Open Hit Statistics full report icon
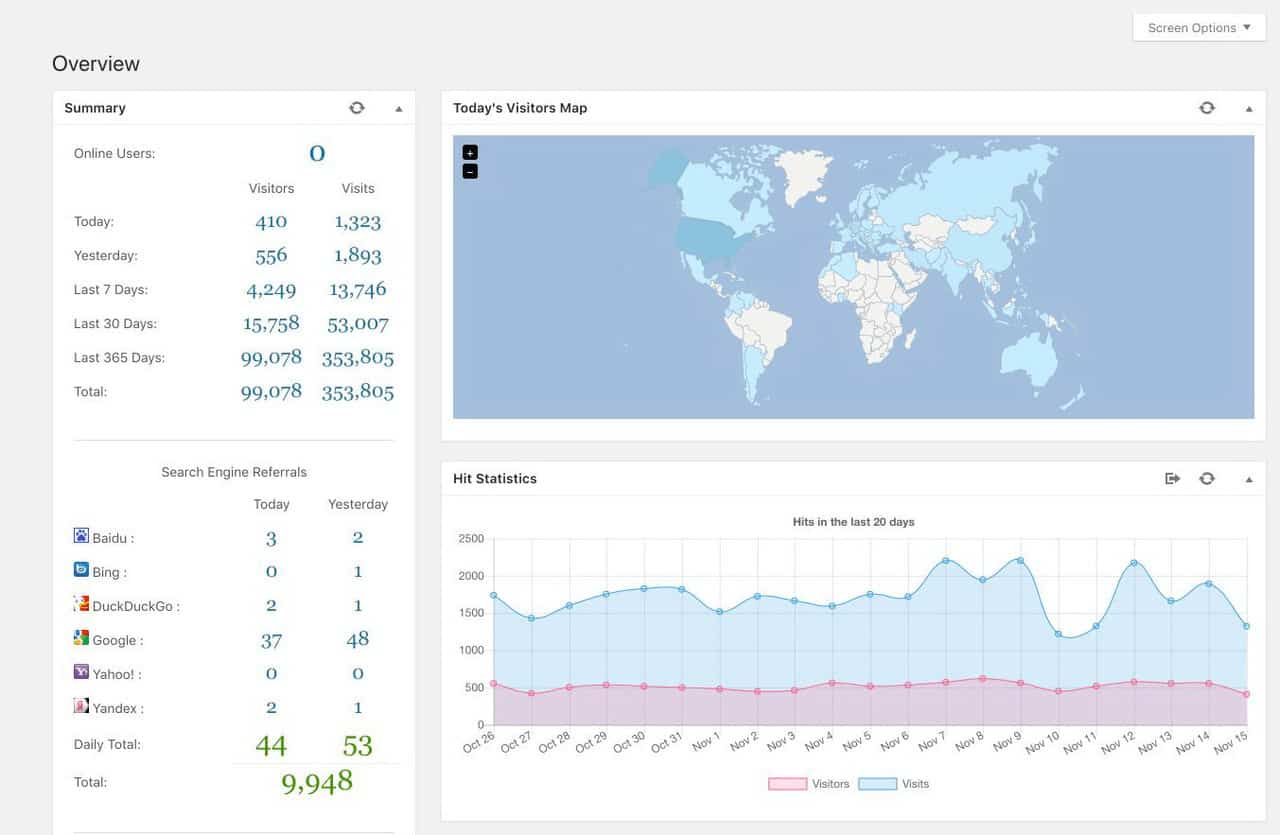 1173,479
